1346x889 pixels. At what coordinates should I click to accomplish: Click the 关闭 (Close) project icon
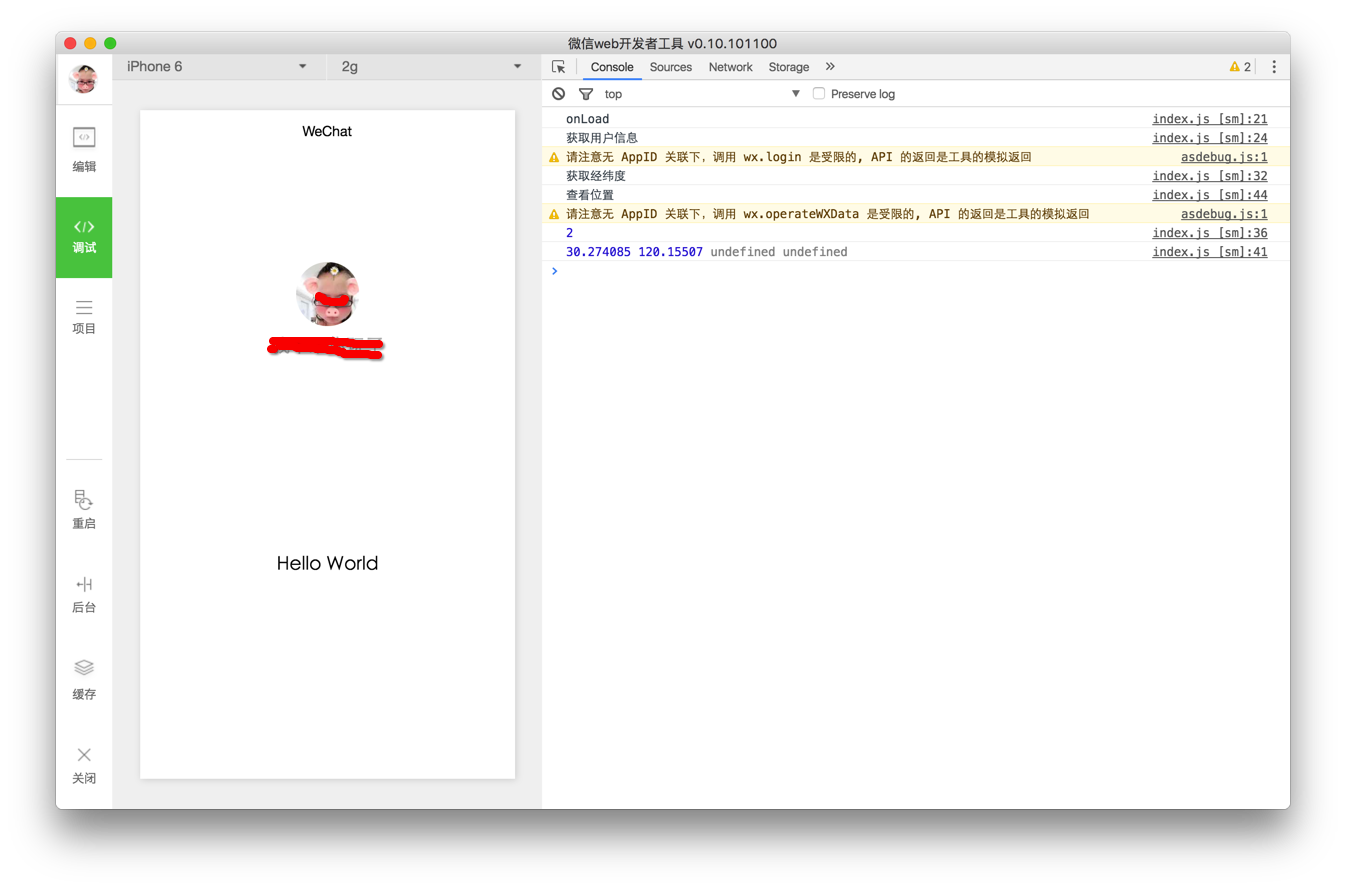84,764
